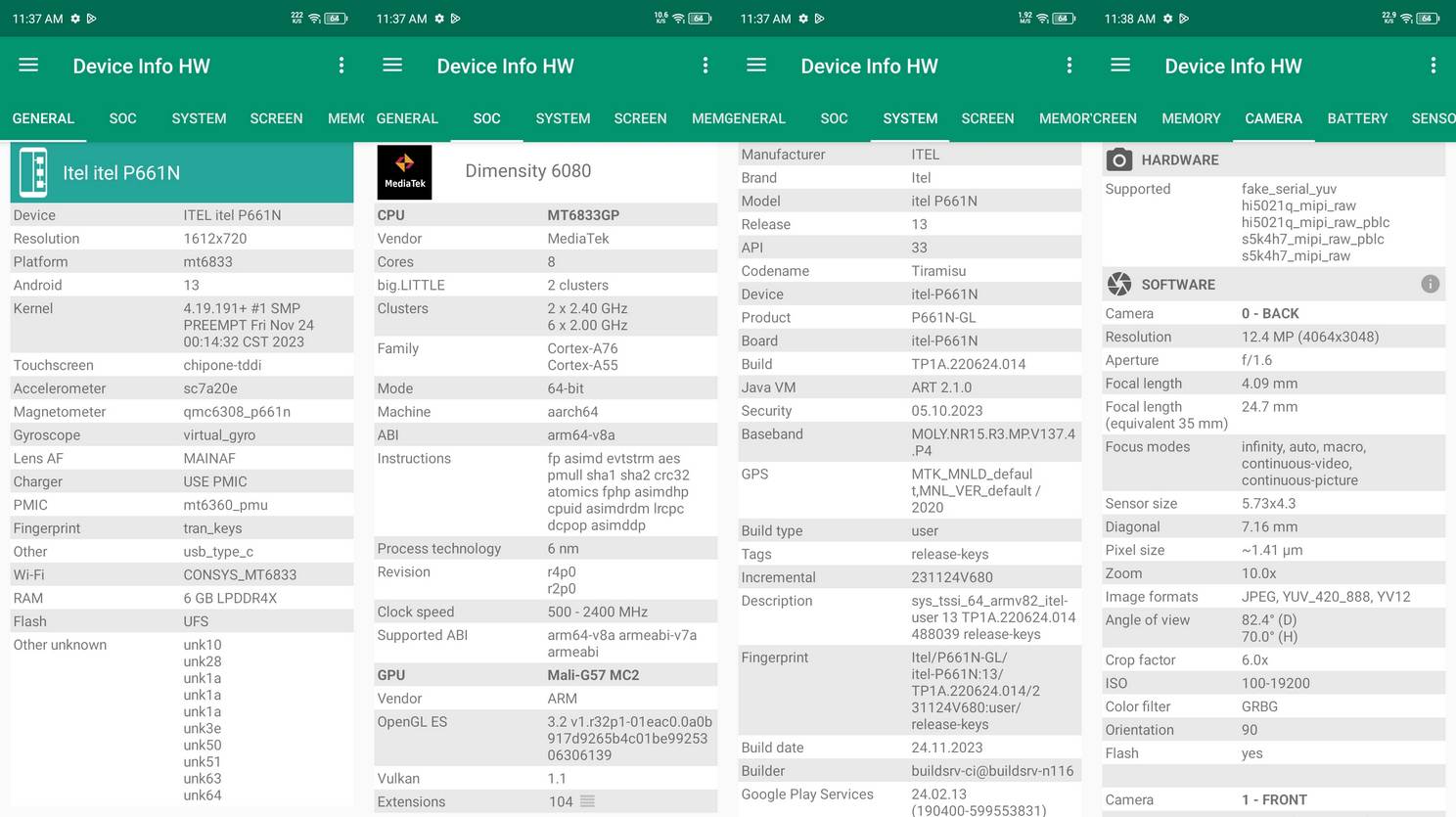
Task: Tap status bar gear icon on SOC screen
Action: tap(439, 19)
